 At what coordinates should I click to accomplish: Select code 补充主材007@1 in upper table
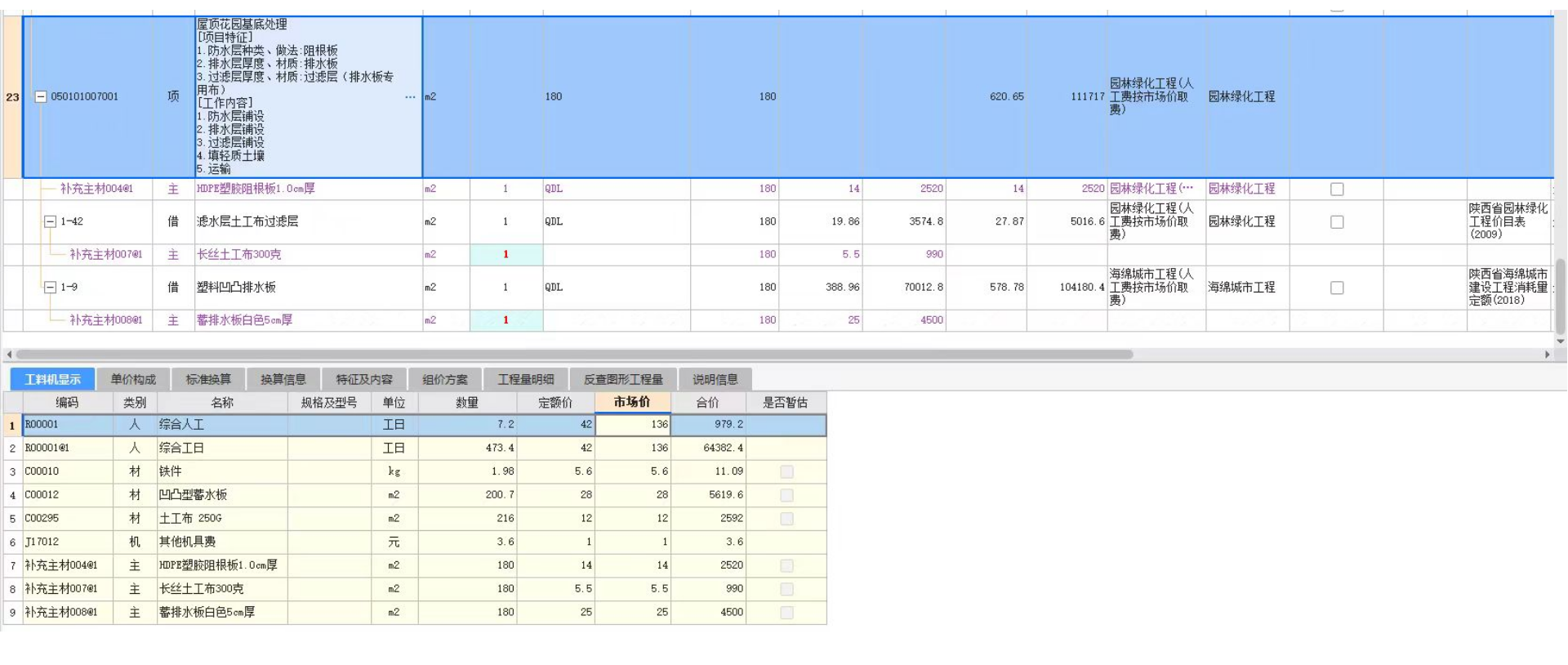(105, 255)
